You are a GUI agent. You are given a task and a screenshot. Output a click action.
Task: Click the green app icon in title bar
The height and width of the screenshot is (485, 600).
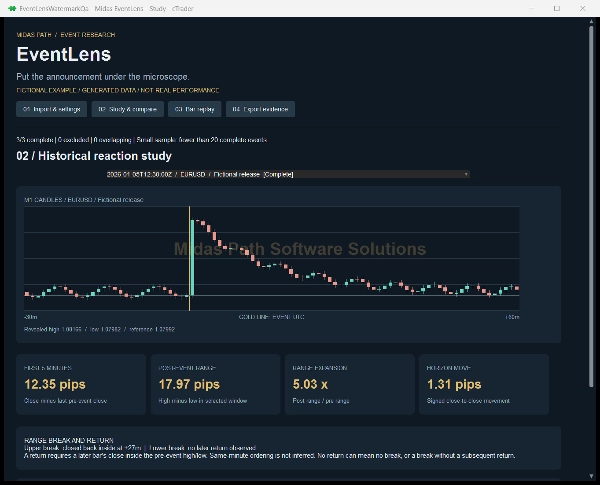[12, 8]
